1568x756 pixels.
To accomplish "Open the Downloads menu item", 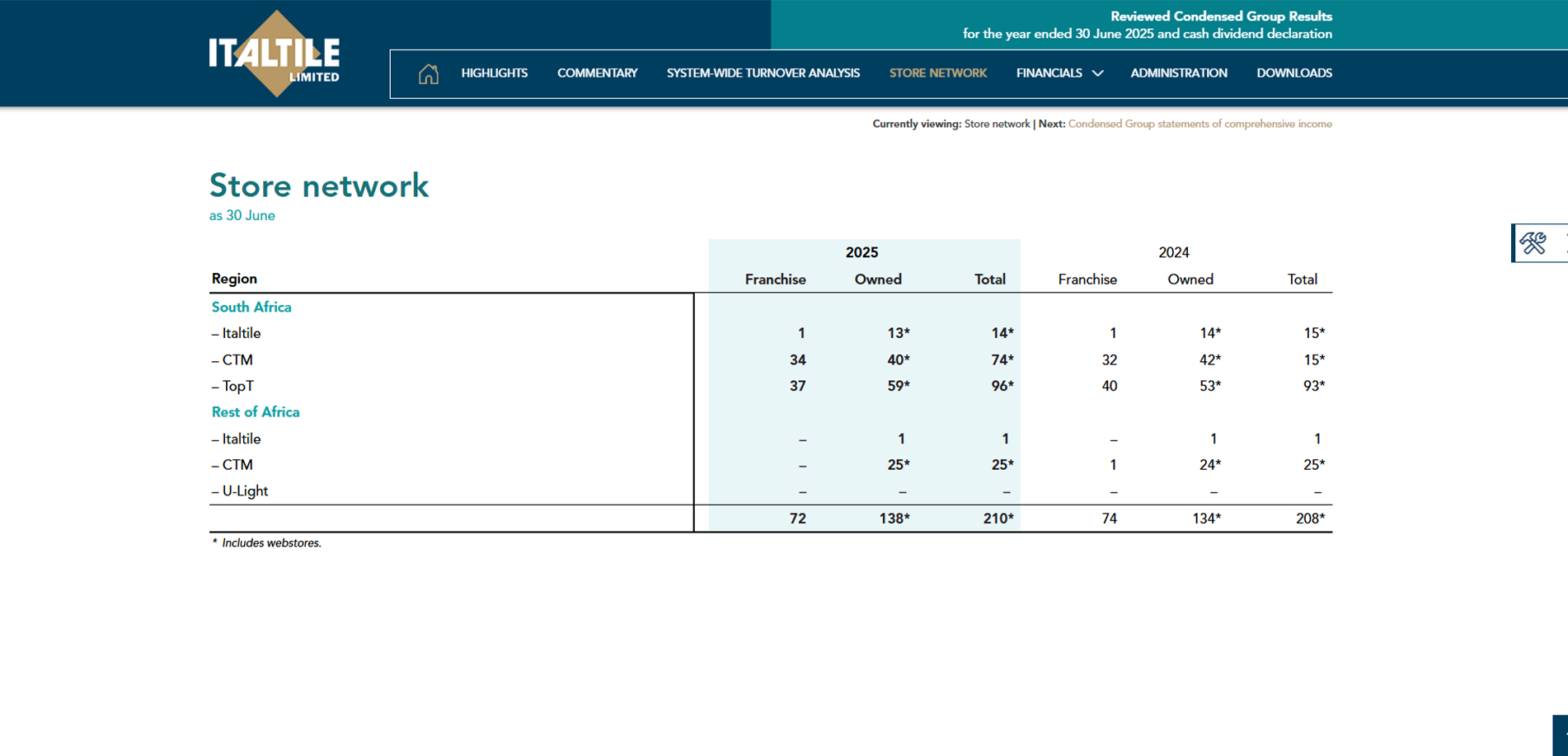I will (1294, 73).
